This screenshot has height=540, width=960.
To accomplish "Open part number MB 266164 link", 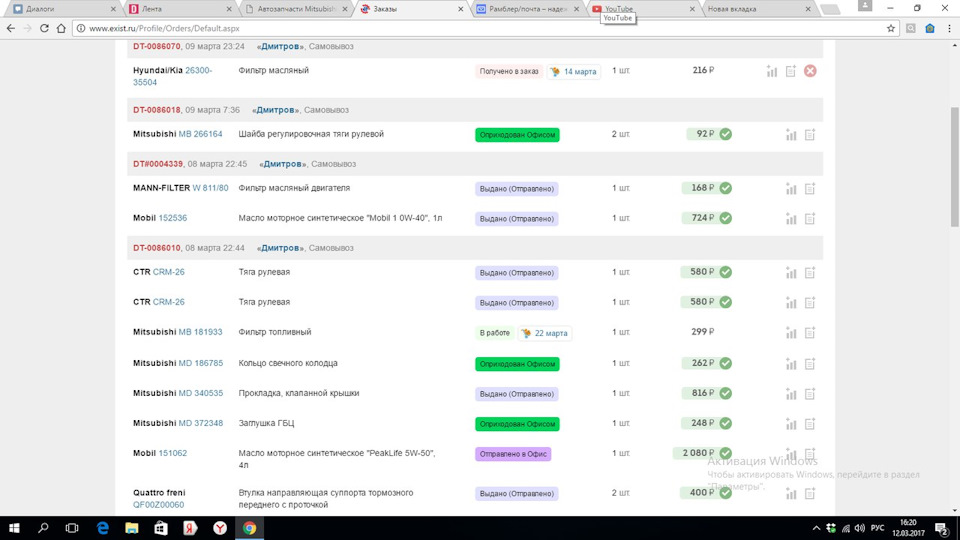I will point(200,134).
